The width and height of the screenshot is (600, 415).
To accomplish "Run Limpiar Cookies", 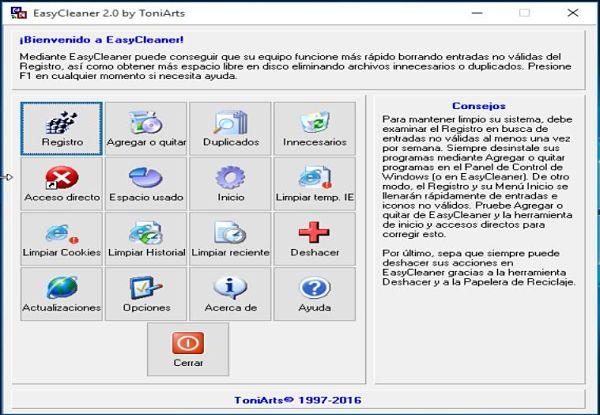I will point(62,239).
